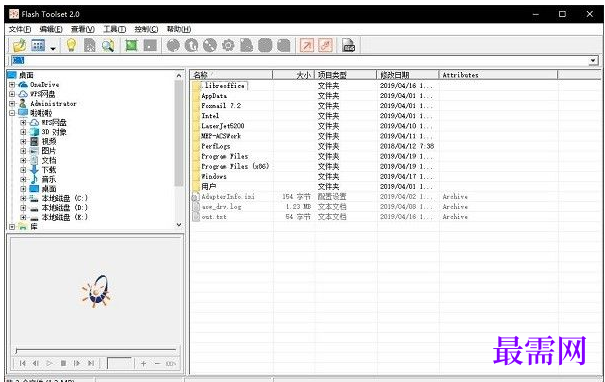
Task: Open the view mode dropdown arrow
Action: click(x=53, y=48)
